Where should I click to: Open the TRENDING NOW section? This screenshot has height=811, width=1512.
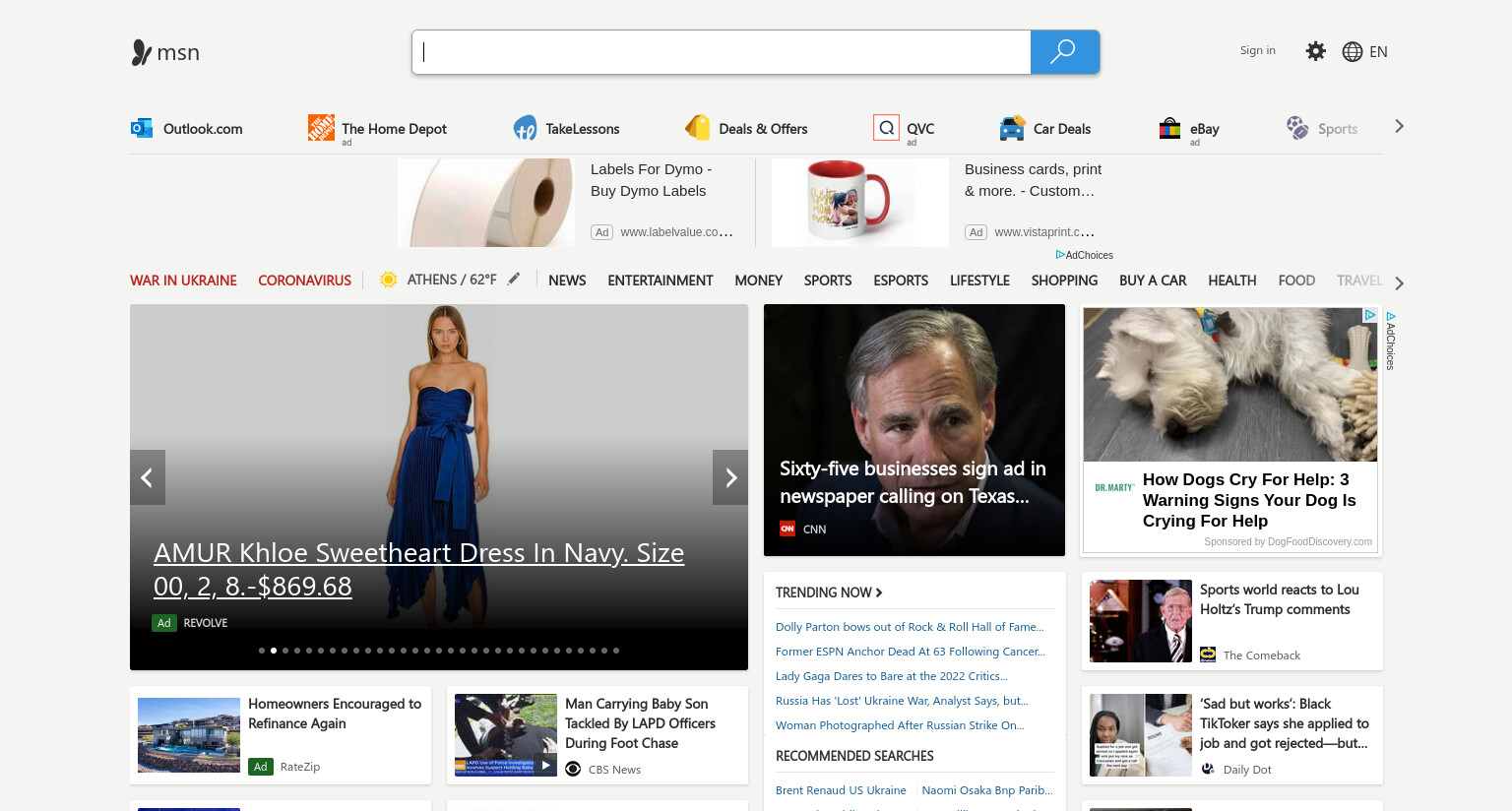pos(829,593)
